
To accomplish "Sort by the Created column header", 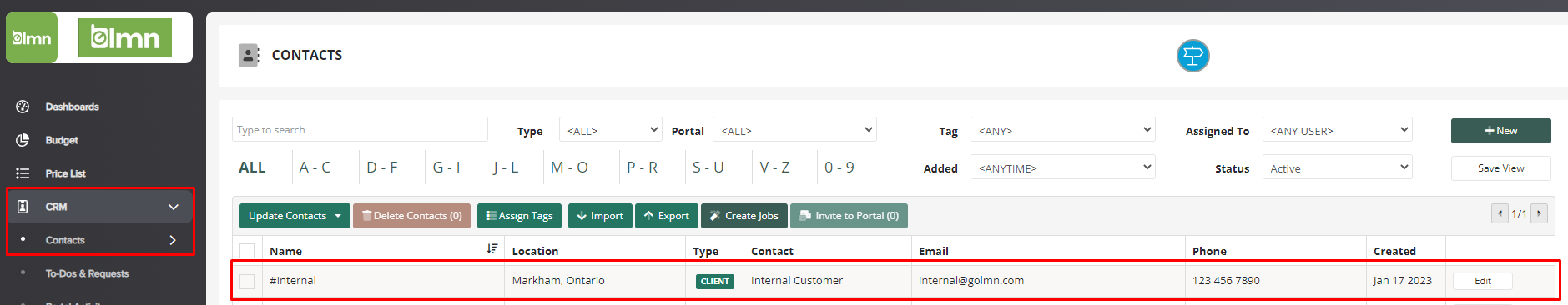I will [x=1395, y=251].
